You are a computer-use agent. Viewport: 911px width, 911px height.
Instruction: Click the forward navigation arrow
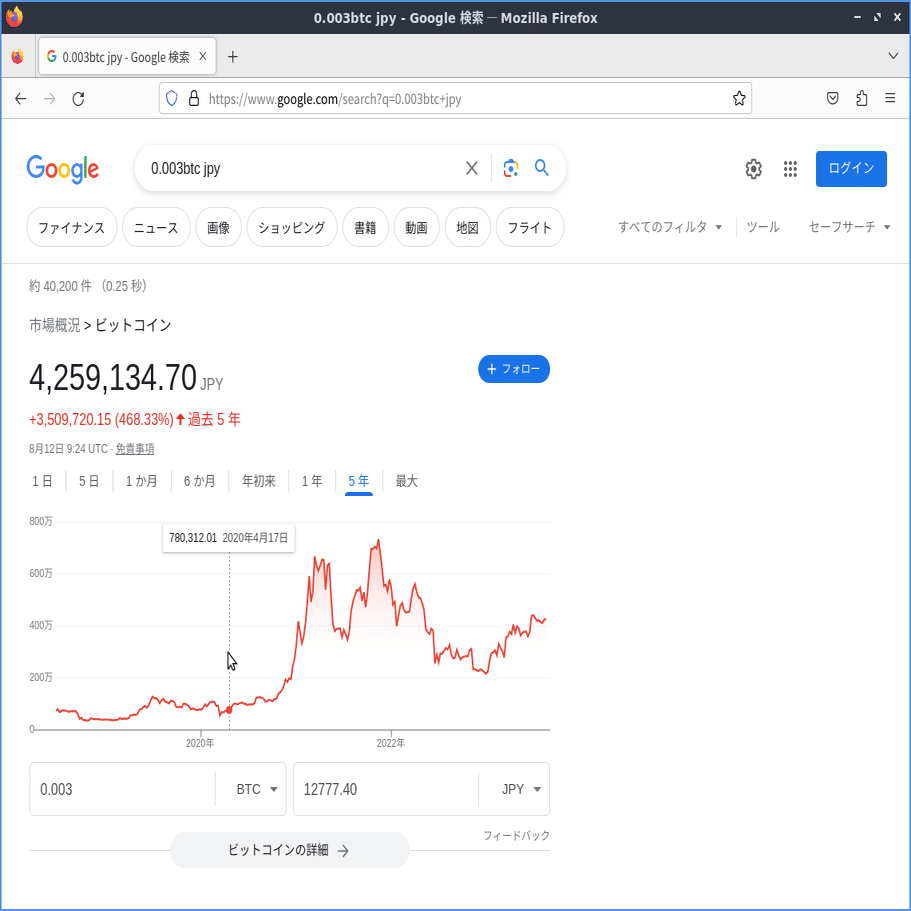(49, 99)
